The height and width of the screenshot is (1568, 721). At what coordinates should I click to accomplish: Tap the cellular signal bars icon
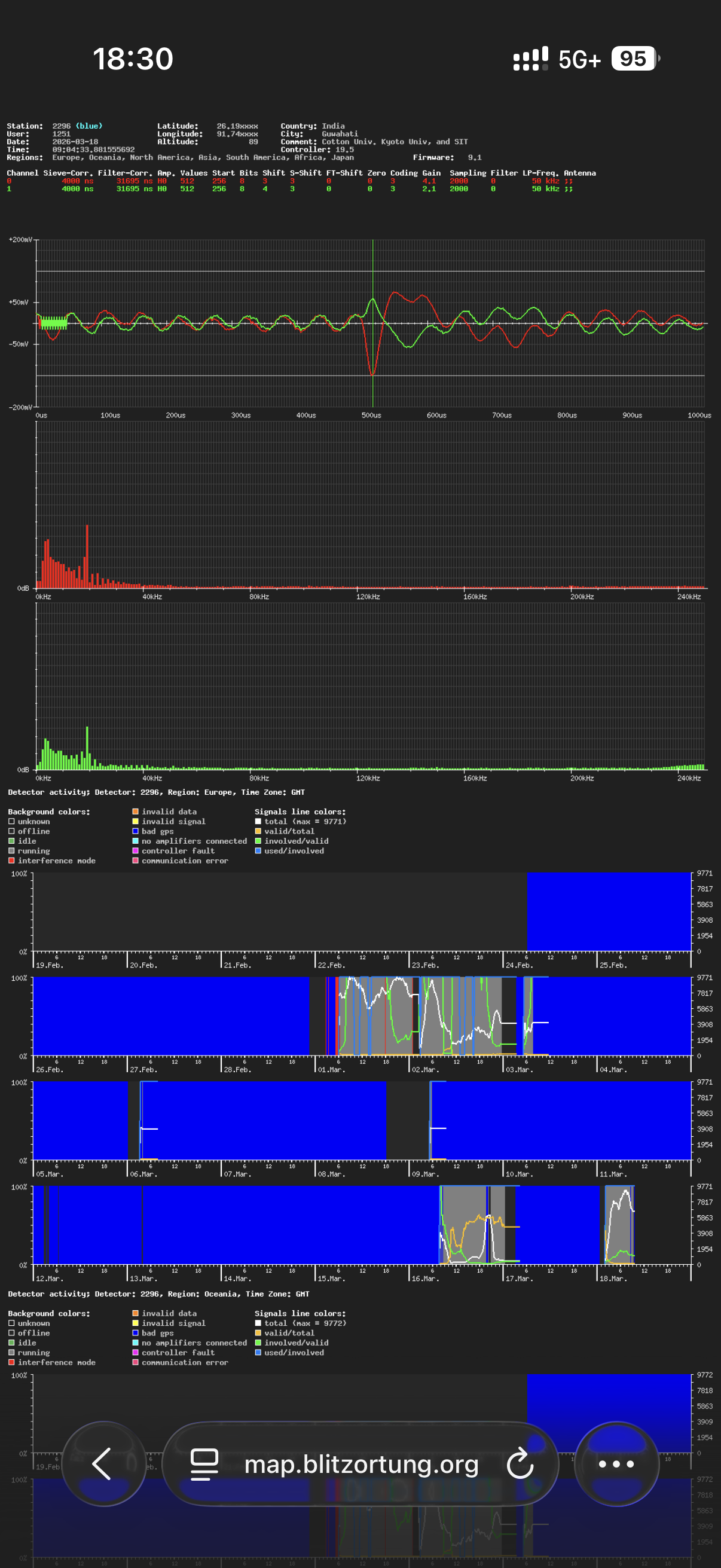tap(530, 59)
